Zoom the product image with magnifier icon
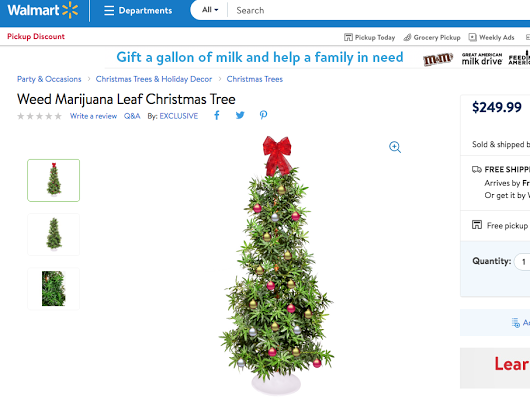 [x=395, y=147]
